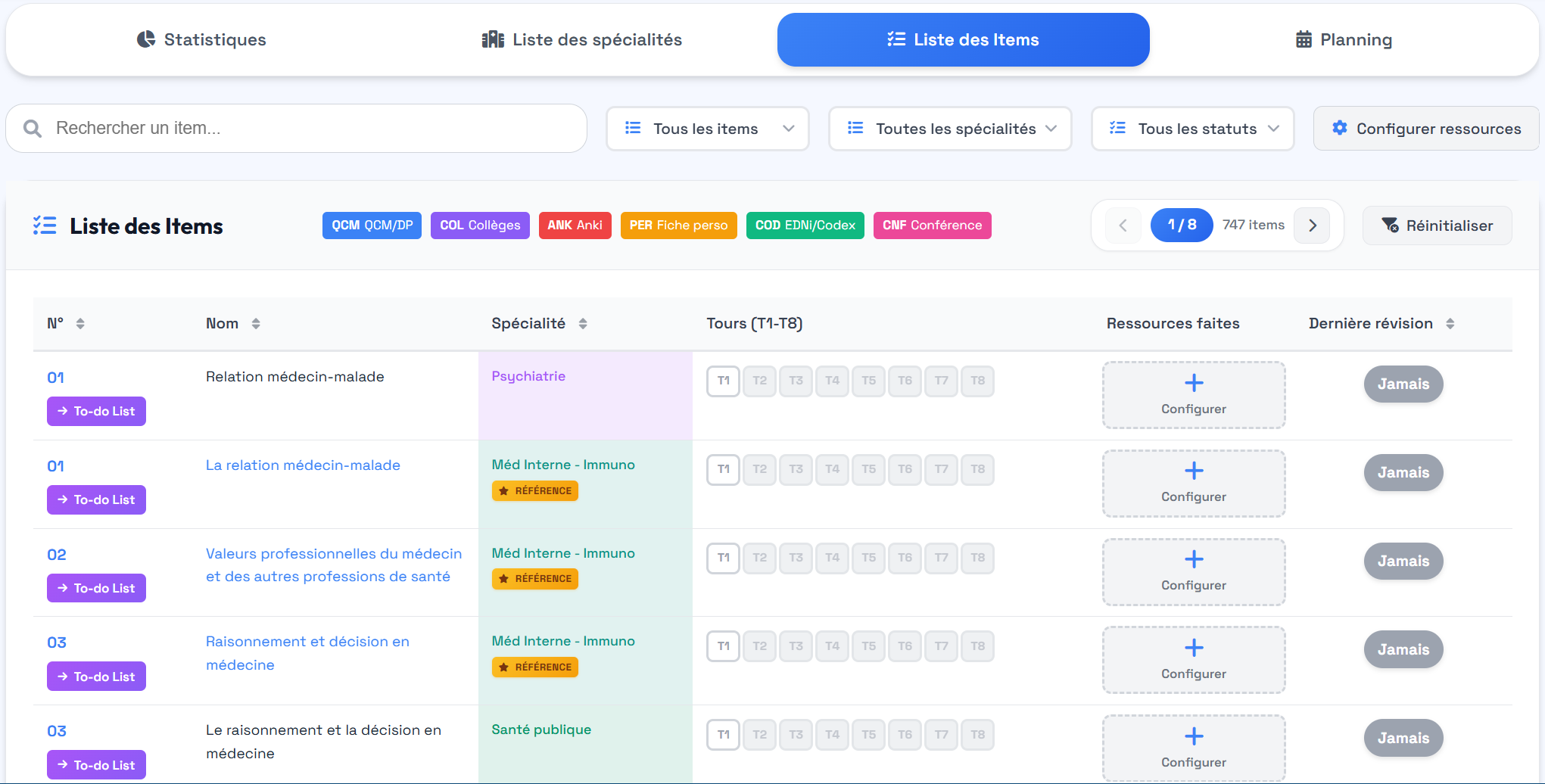Click the previous page chevron

coord(1123,226)
